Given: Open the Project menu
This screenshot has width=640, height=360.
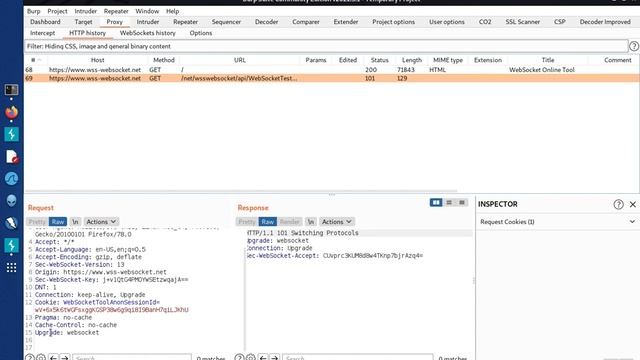Looking at the screenshot, I should (x=57, y=11).
